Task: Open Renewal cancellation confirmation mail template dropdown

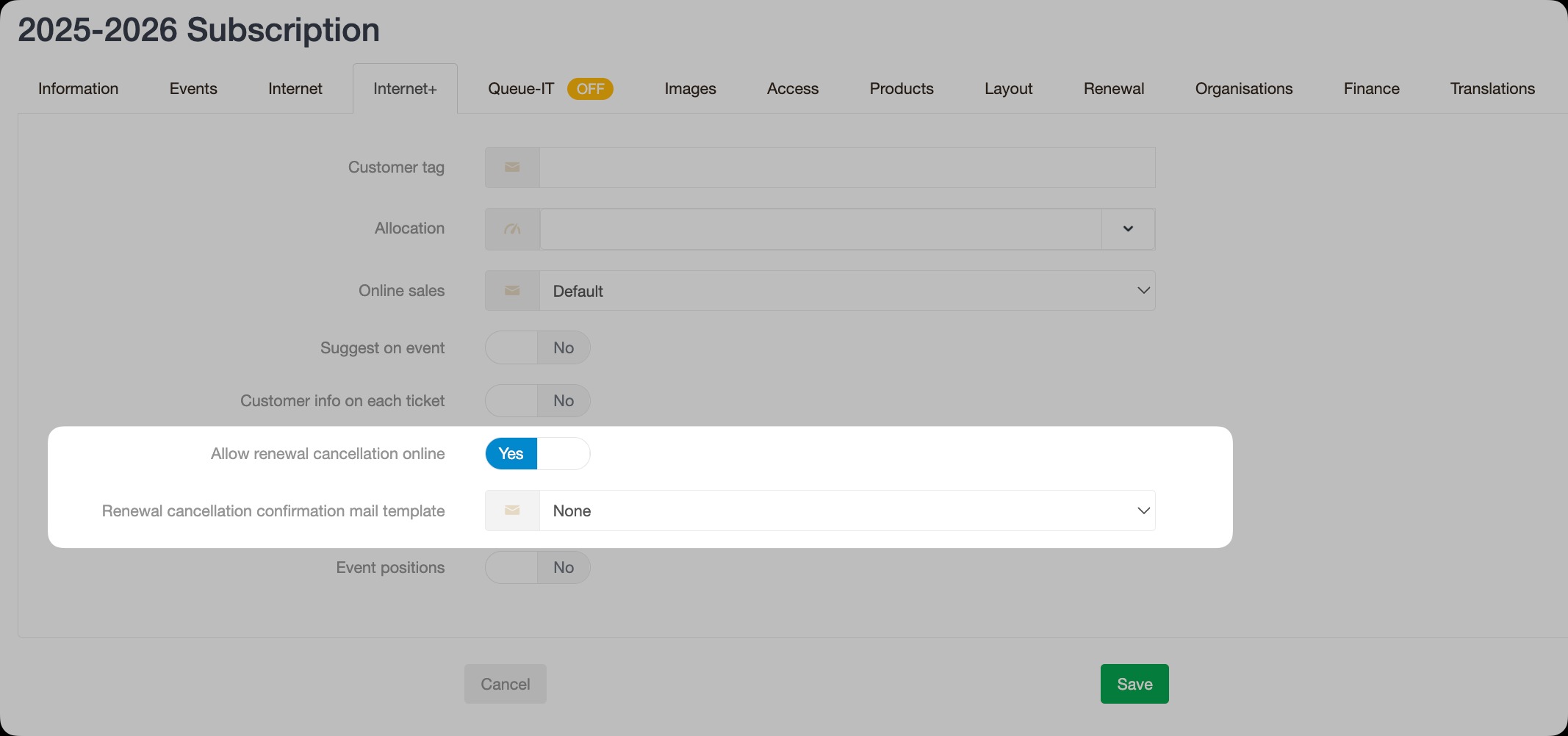Action: point(847,510)
